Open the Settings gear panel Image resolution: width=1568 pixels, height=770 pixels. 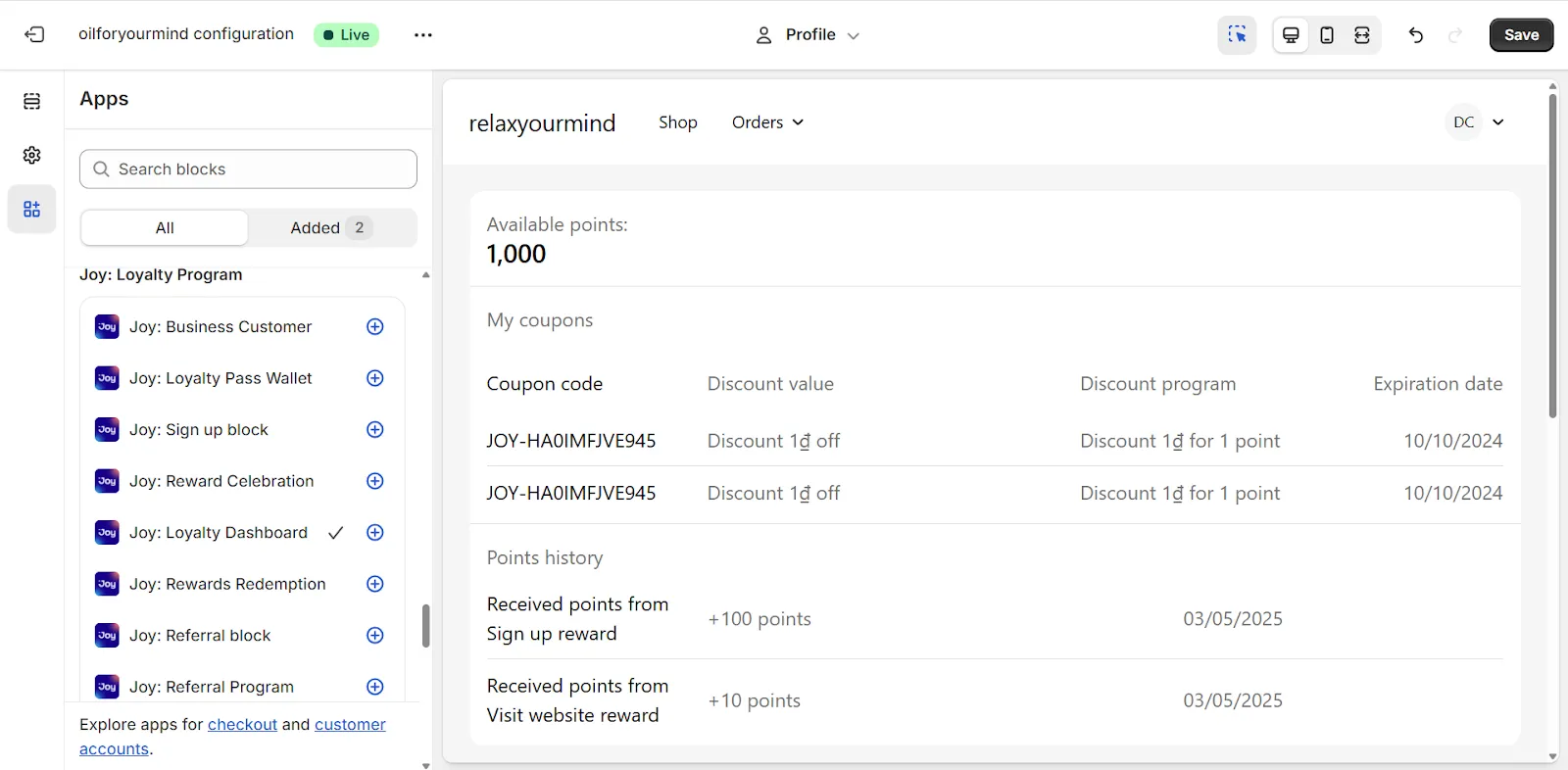pos(32,155)
